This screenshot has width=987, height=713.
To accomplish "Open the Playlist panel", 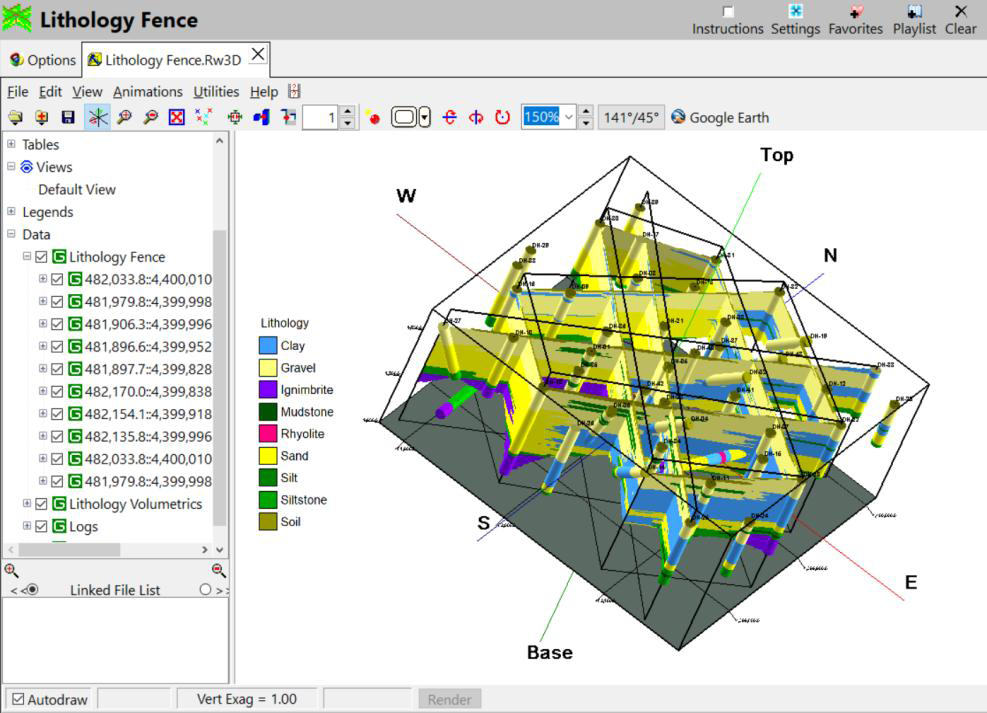I will (914, 19).
